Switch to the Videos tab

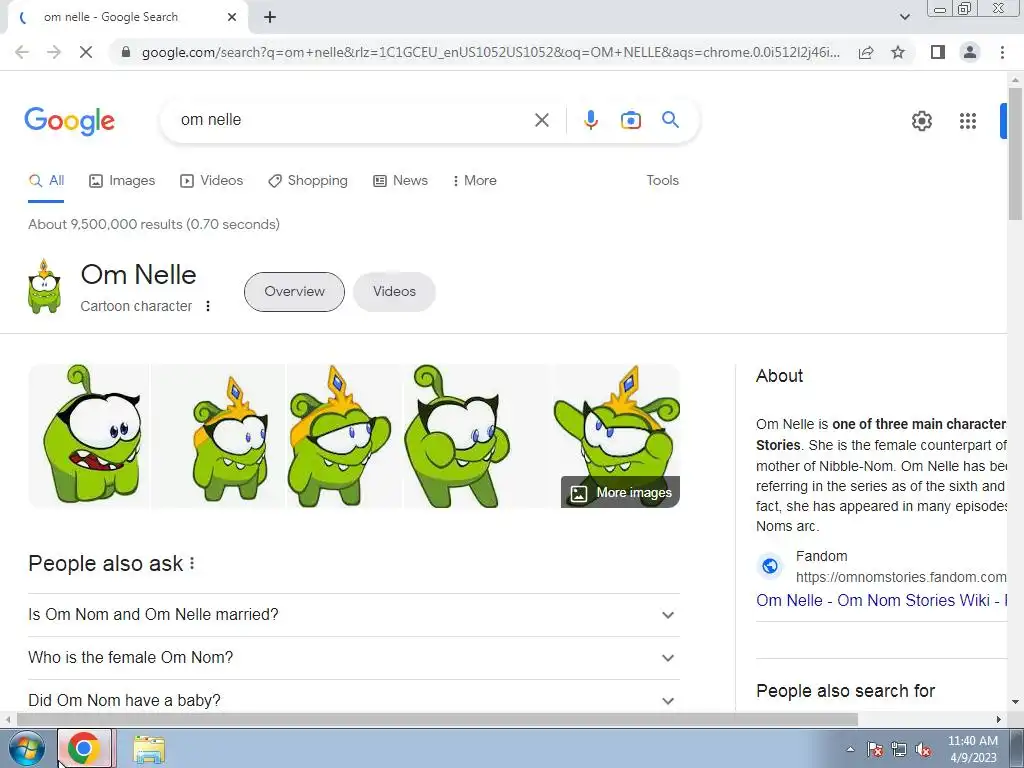212,181
